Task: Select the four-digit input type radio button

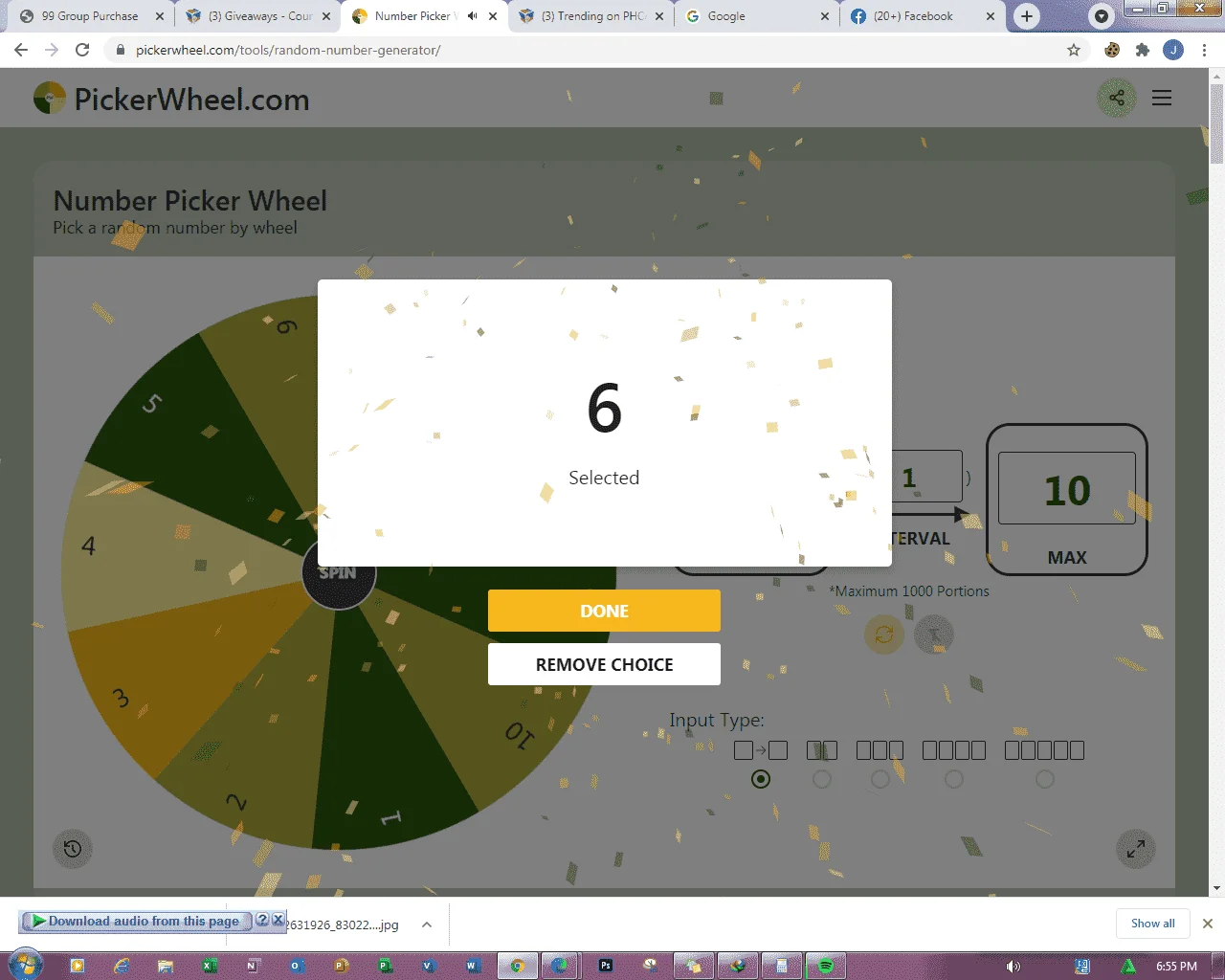Action: pyautogui.click(x=954, y=779)
